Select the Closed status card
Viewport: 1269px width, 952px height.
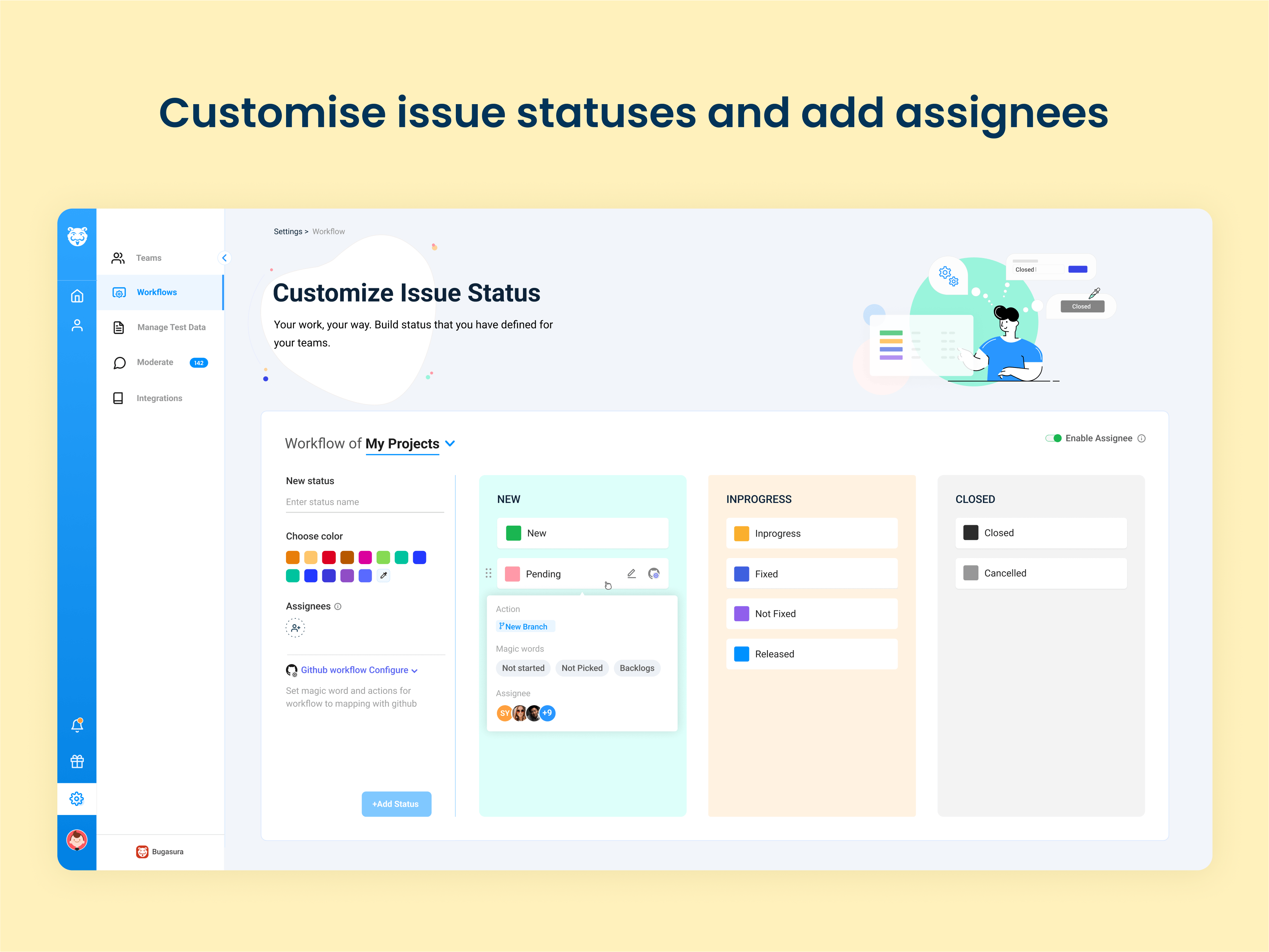pyautogui.click(x=1041, y=533)
